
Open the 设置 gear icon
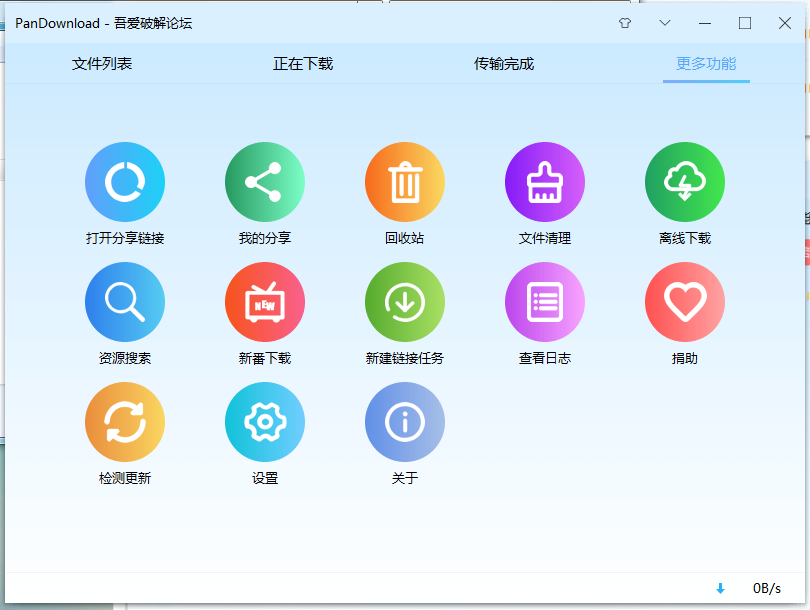(x=265, y=421)
